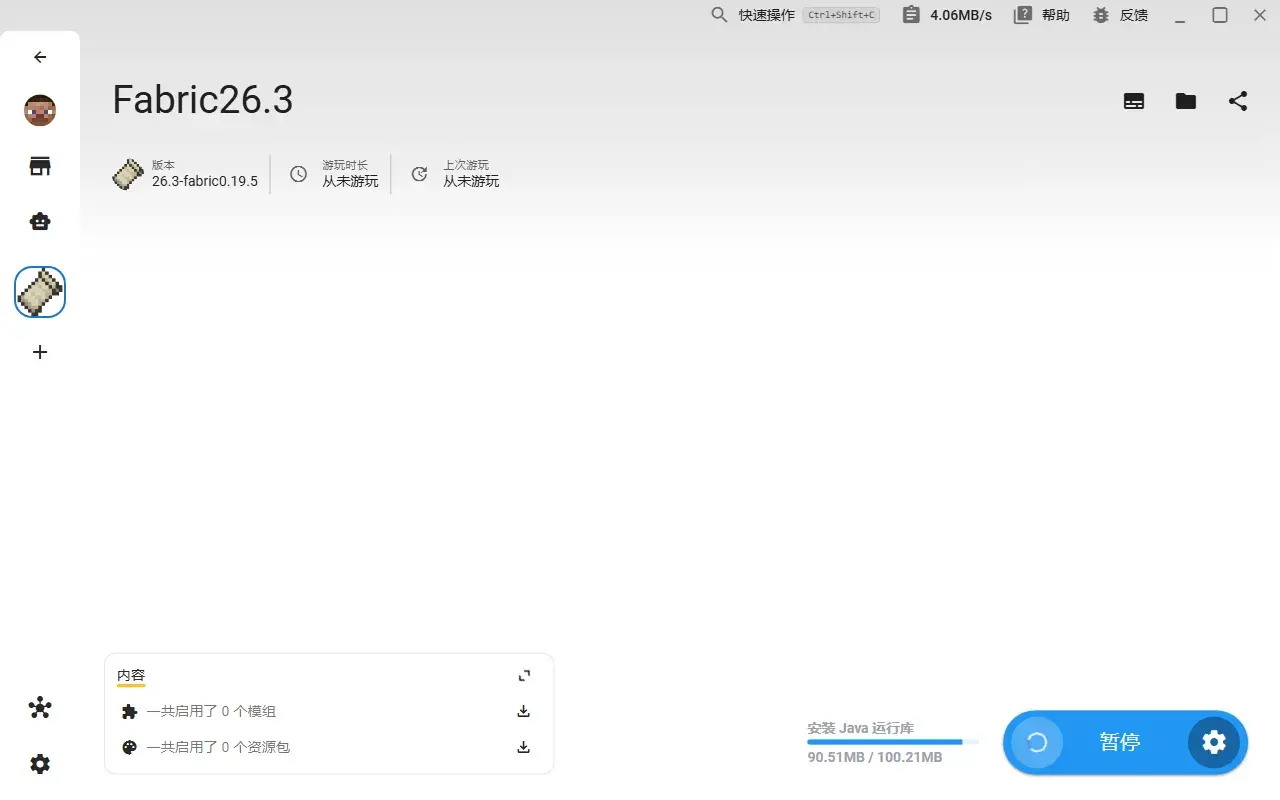The width and height of the screenshot is (1280, 800).
Task: Expand the 内容 content panel
Action: point(524,676)
